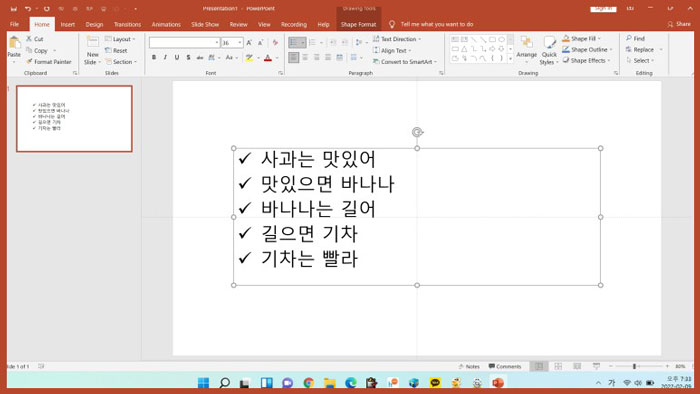Switch to the Slide Show tab
This screenshot has width=700, height=394.
click(x=205, y=24)
